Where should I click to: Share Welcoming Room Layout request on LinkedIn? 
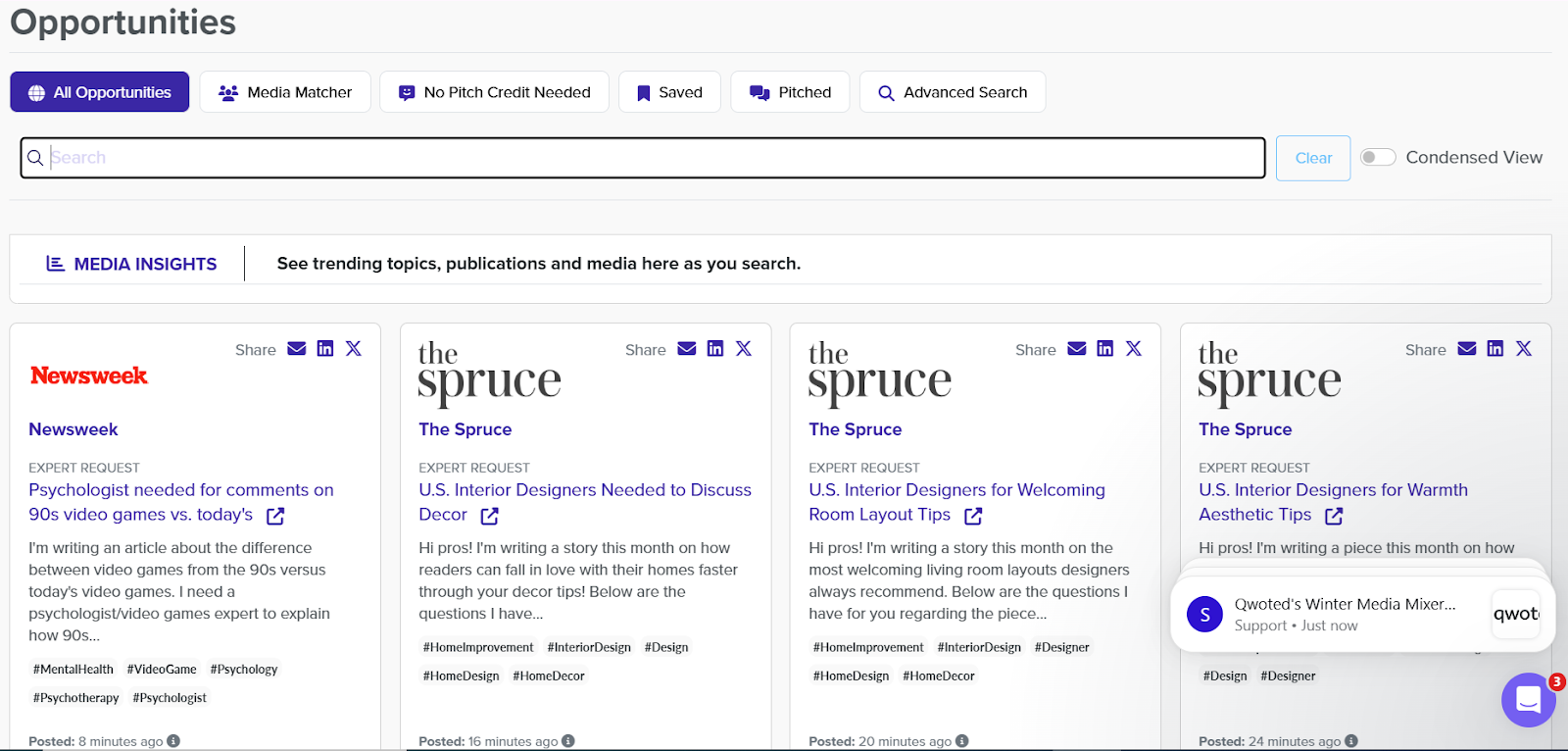click(x=1105, y=349)
